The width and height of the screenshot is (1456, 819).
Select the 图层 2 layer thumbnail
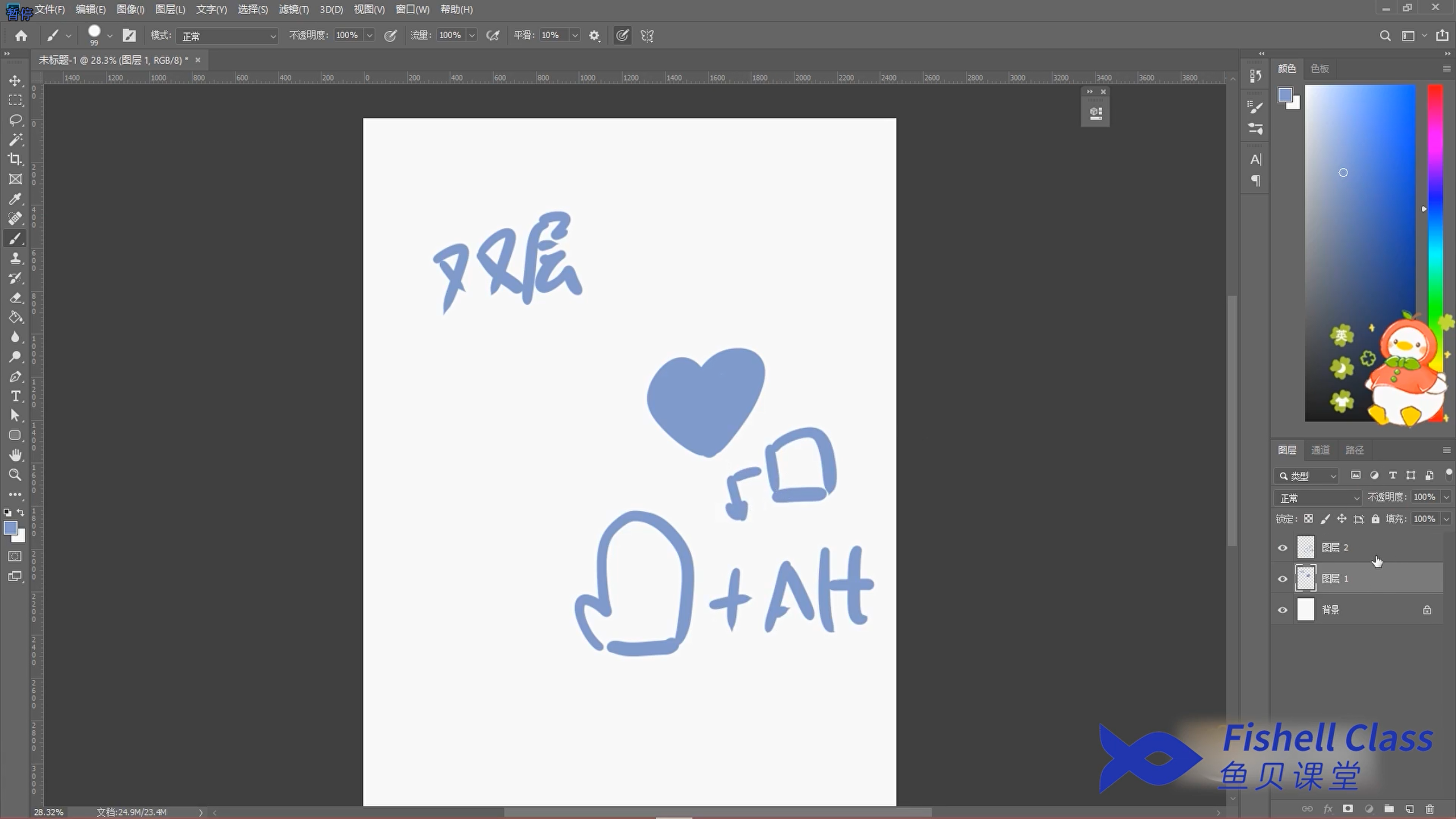tap(1305, 547)
